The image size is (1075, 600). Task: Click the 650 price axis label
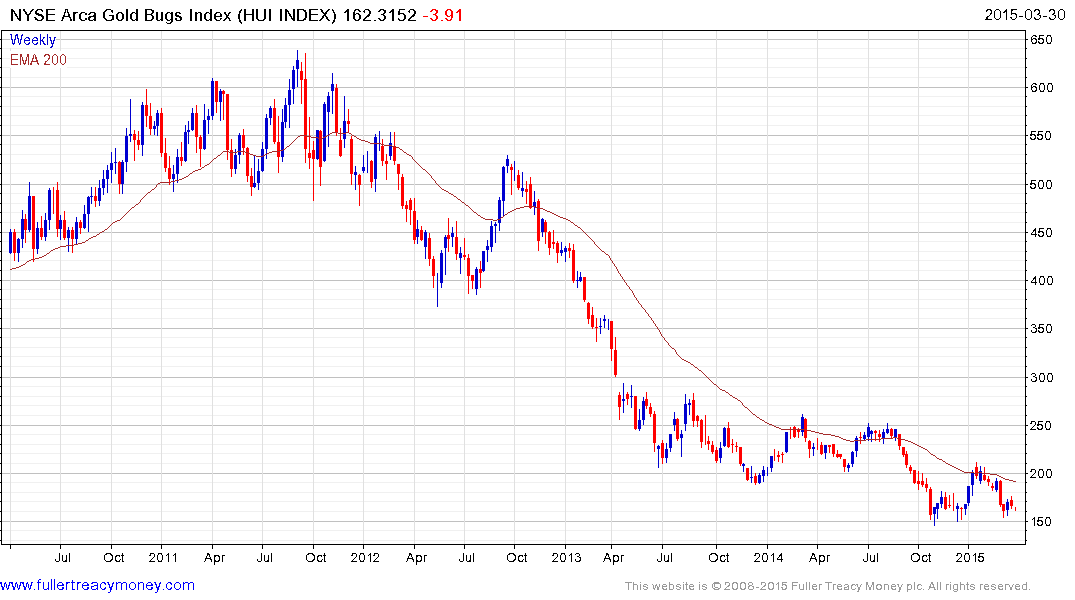click(x=1041, y=40)
